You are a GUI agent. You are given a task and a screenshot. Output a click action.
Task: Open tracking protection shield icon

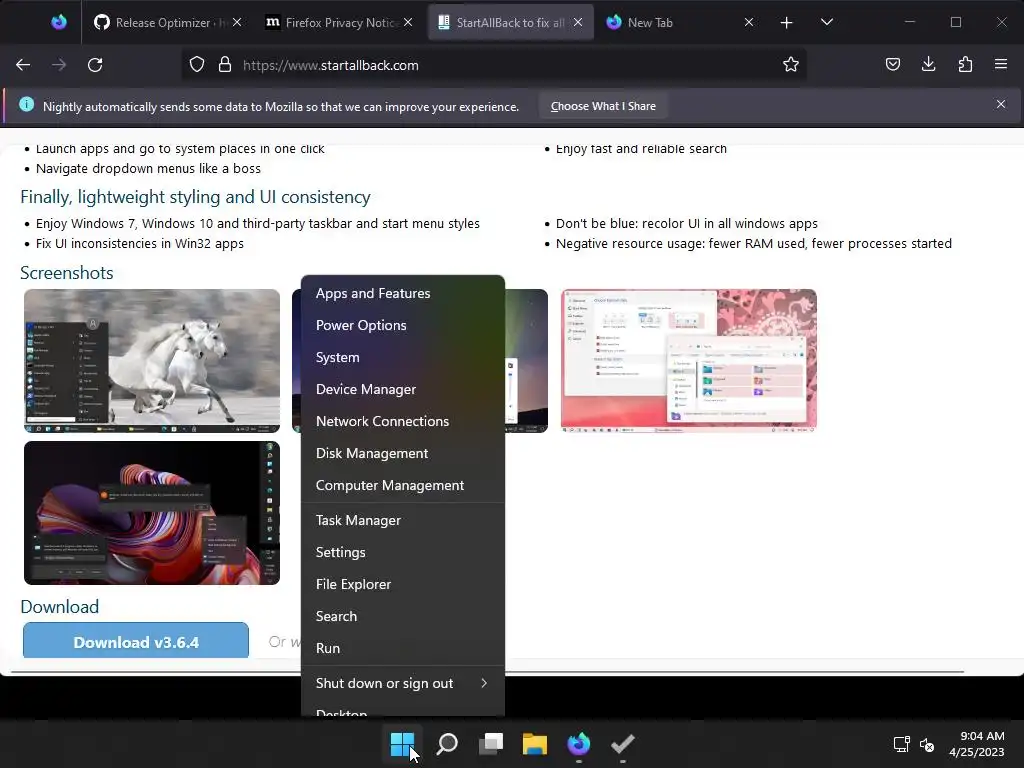(197, 65)
